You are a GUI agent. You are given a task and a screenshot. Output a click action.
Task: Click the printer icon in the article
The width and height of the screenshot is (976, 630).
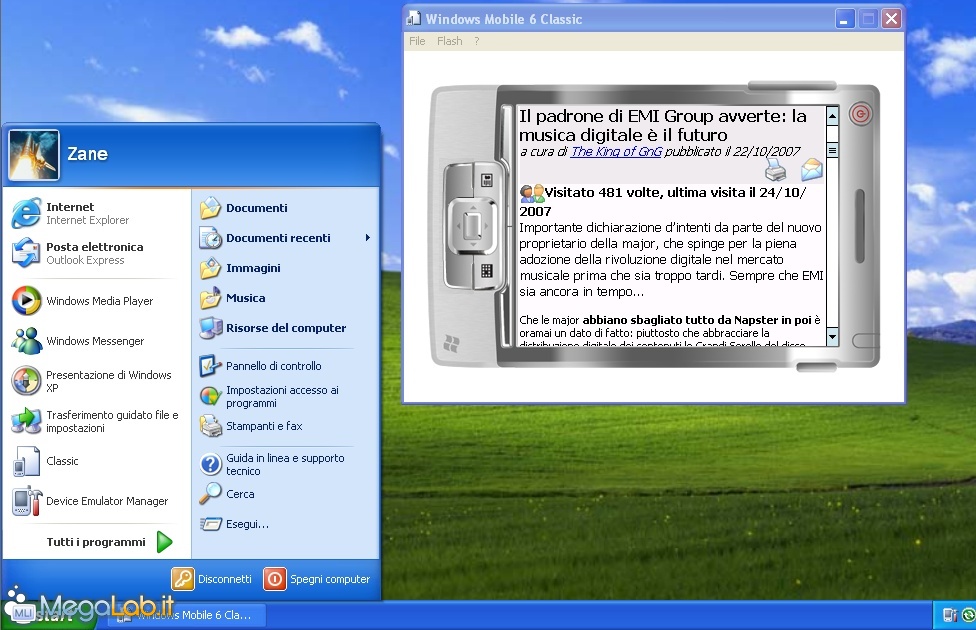coord(775,169)
